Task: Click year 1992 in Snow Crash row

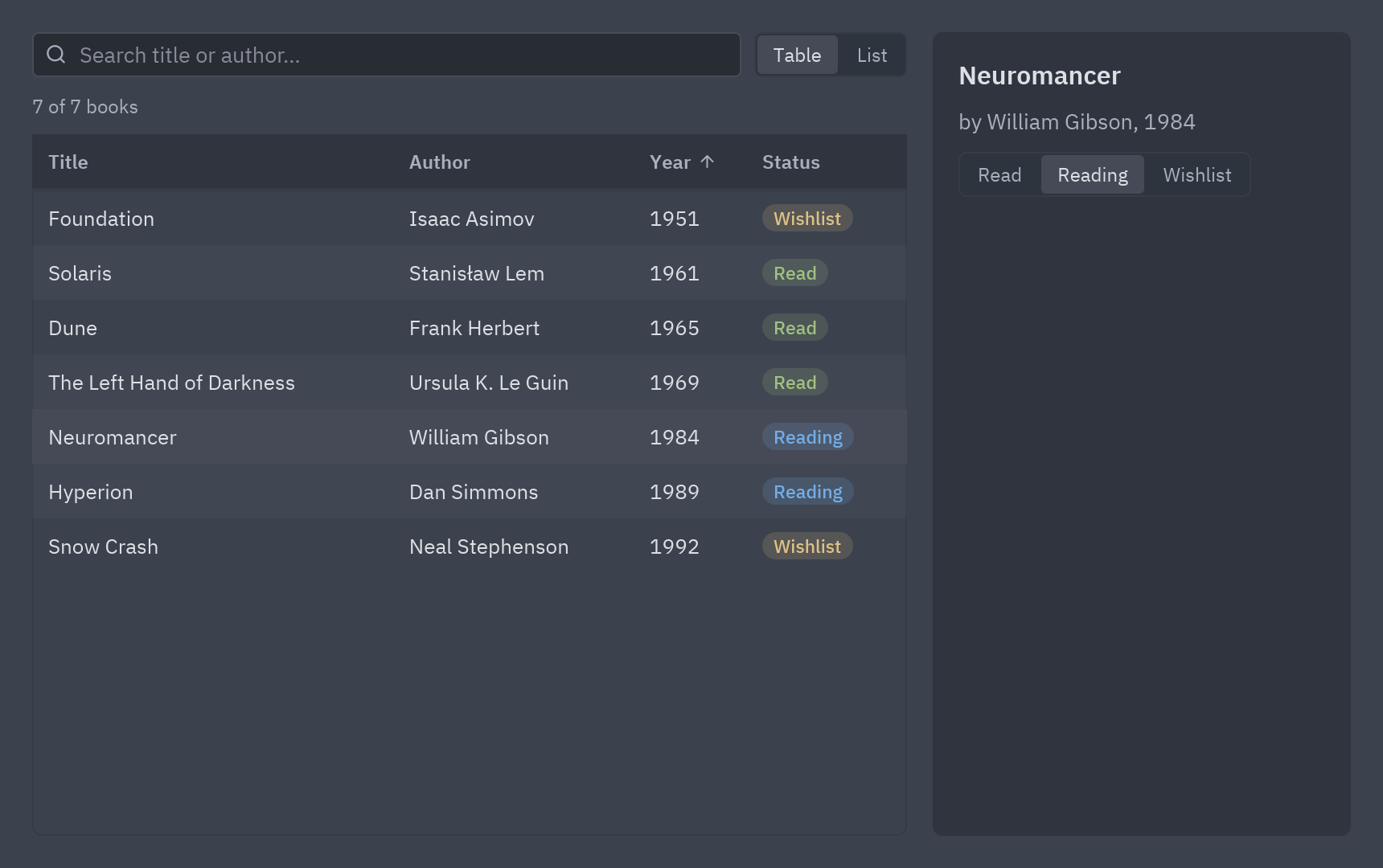Action: click(675, 547)
